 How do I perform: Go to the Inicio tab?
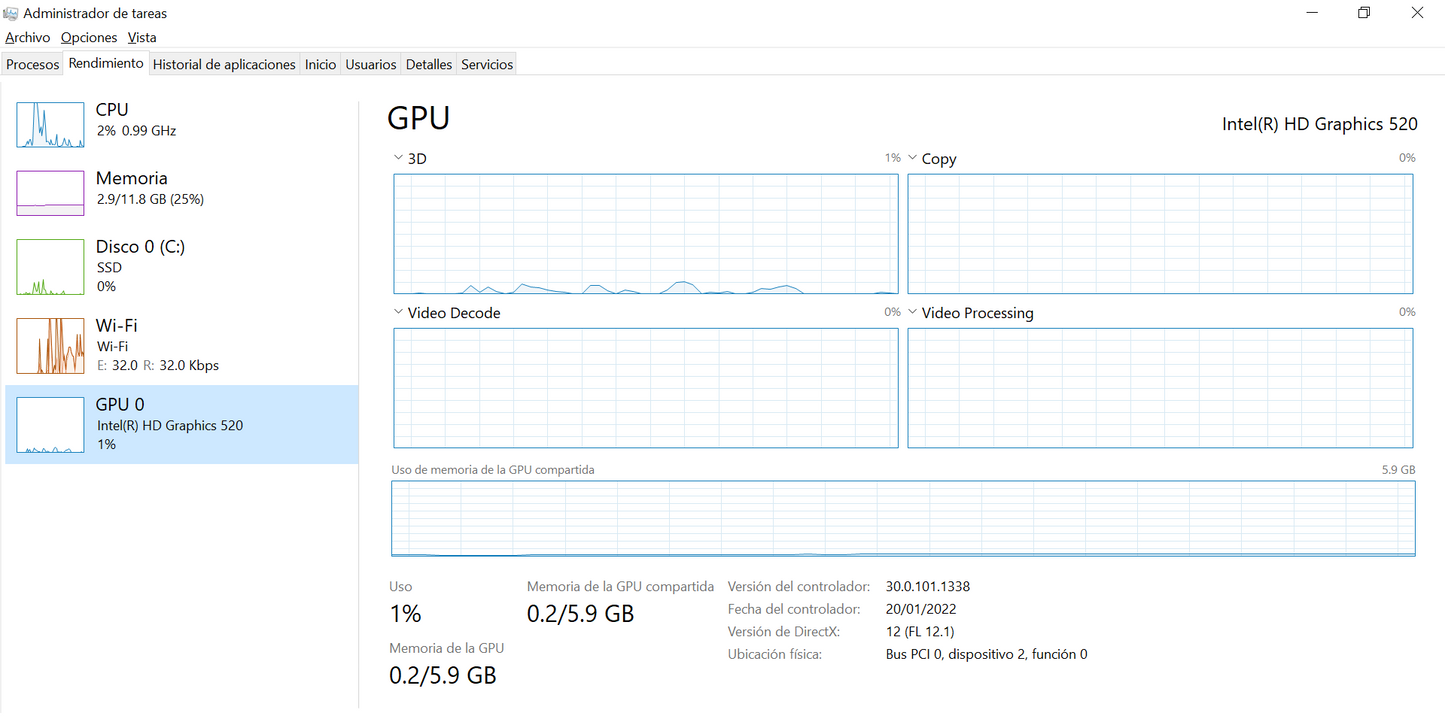click(320, 64)
